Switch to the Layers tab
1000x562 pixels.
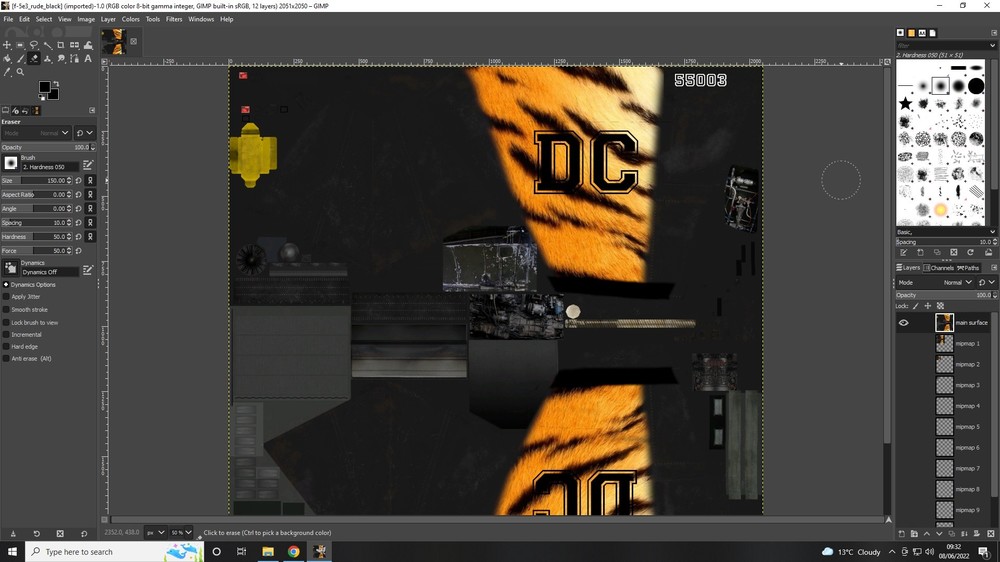(908, 268)
